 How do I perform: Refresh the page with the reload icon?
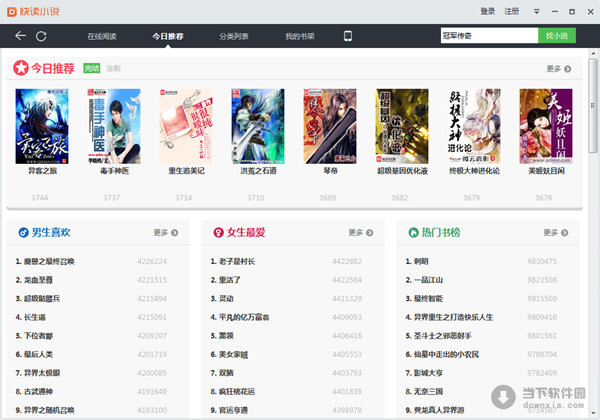[41, 36]
